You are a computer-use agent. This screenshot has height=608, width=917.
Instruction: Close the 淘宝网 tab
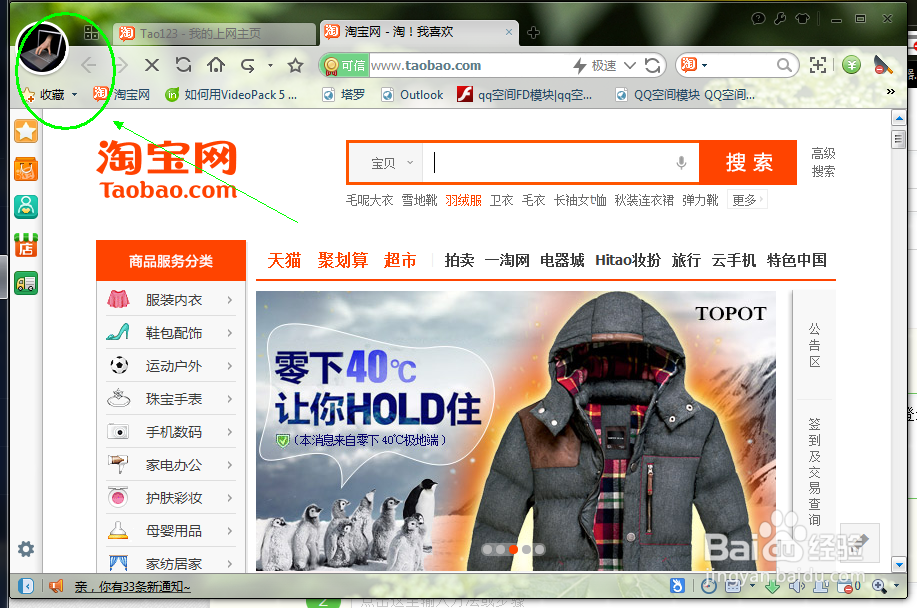[x=509, y=32]
